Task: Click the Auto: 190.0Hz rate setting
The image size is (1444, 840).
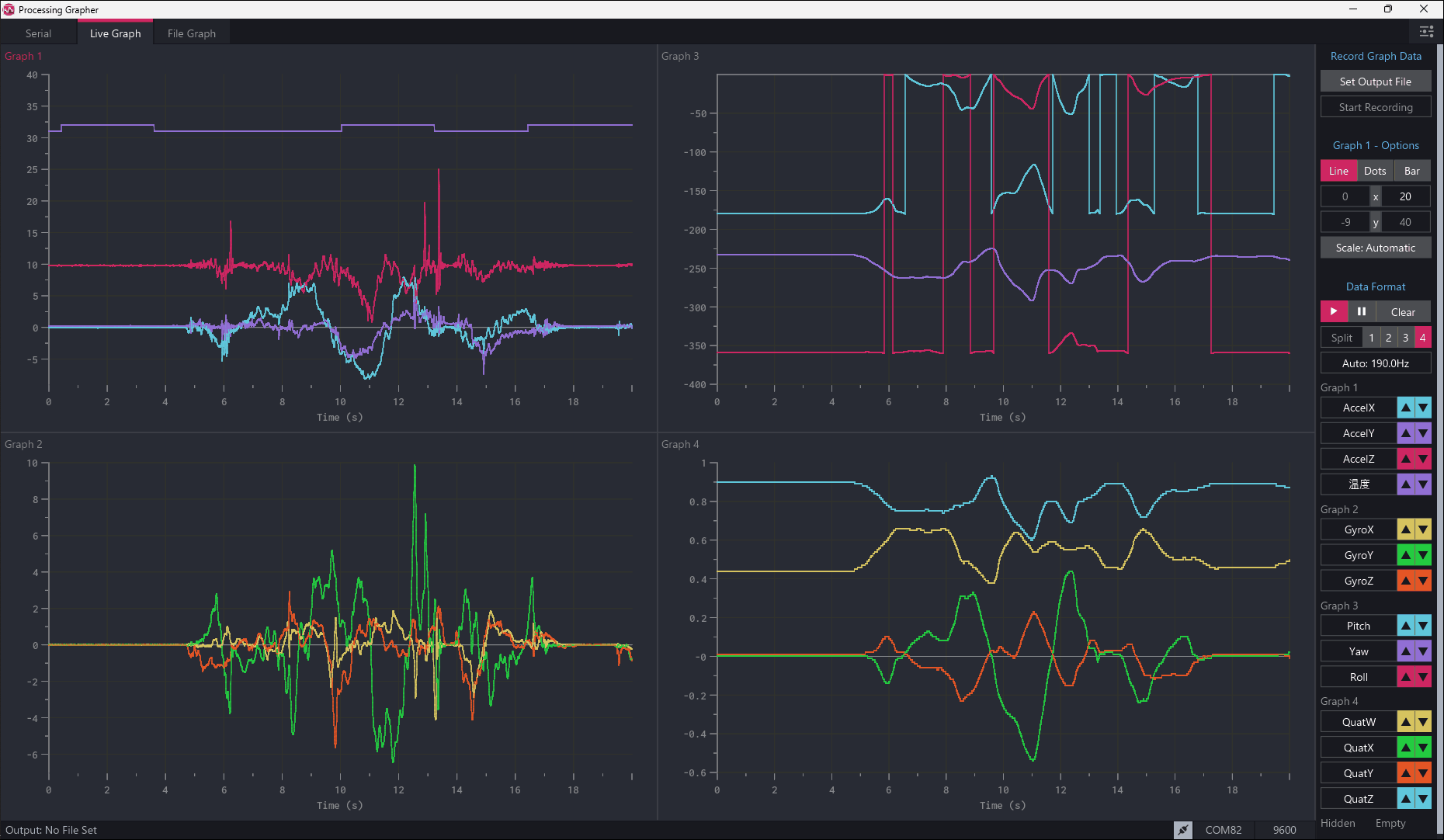Action: tap(1375, 363)
